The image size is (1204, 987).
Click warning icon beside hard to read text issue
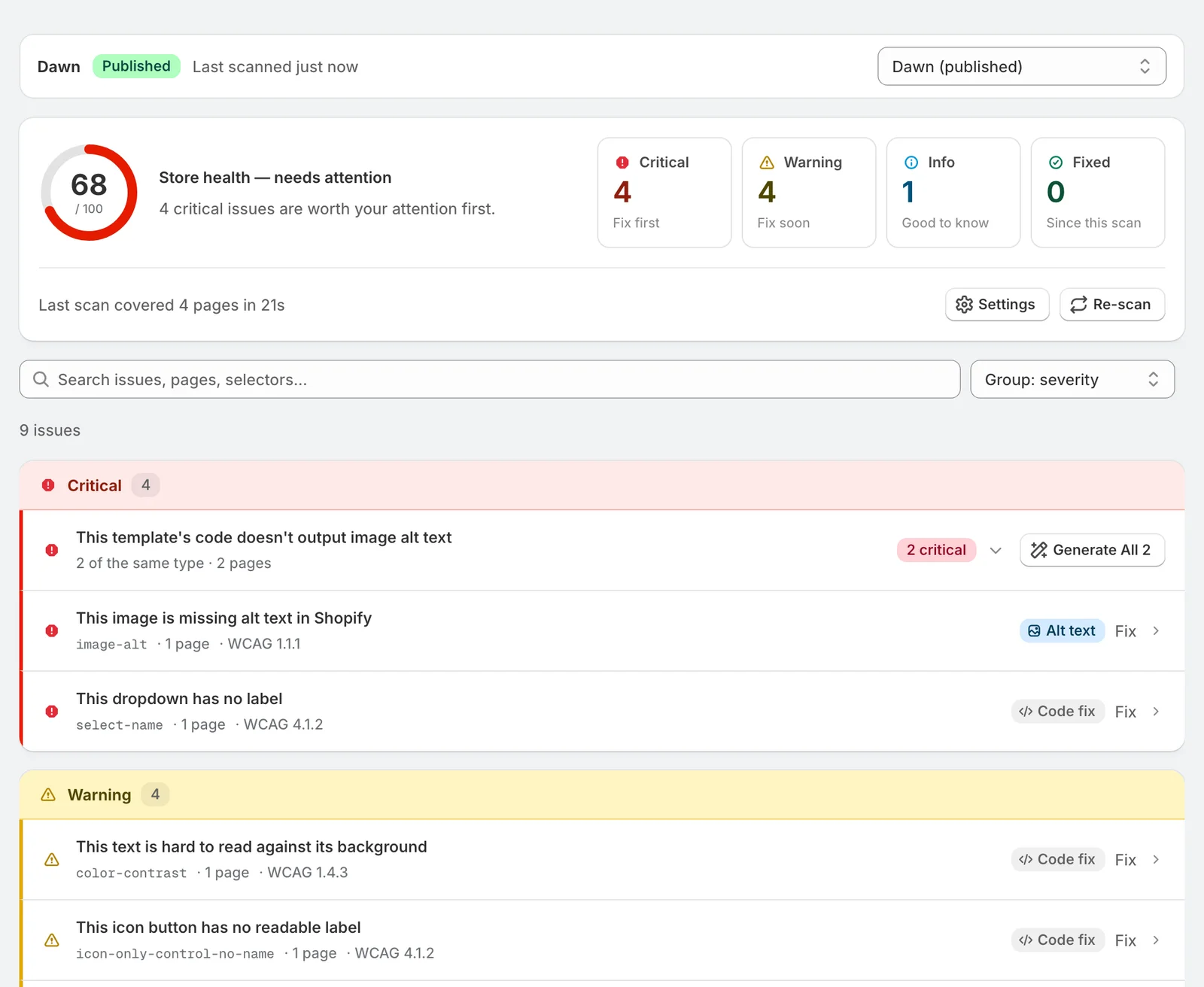[x=52, y=859]
